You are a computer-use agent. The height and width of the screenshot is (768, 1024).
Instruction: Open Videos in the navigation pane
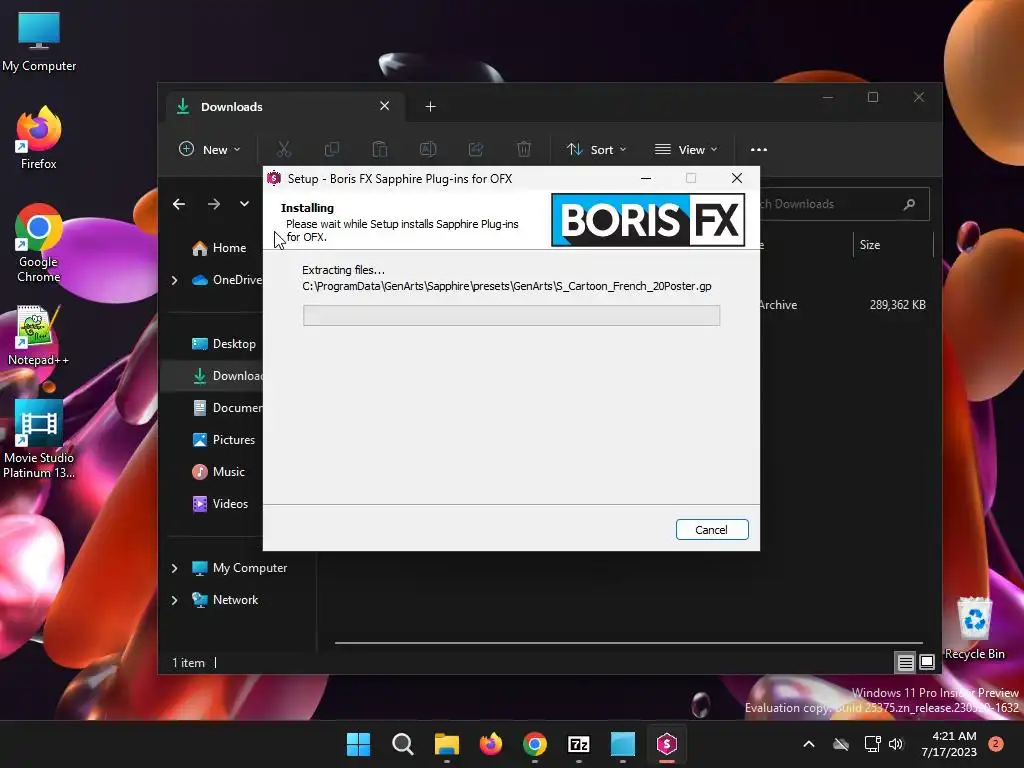[220, 504]
